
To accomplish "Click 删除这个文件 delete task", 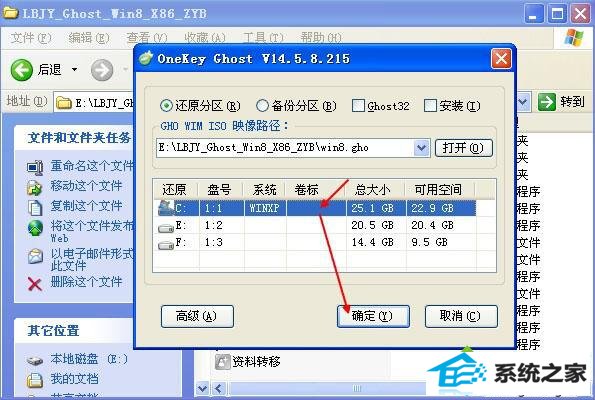I will tap(86, 282).
